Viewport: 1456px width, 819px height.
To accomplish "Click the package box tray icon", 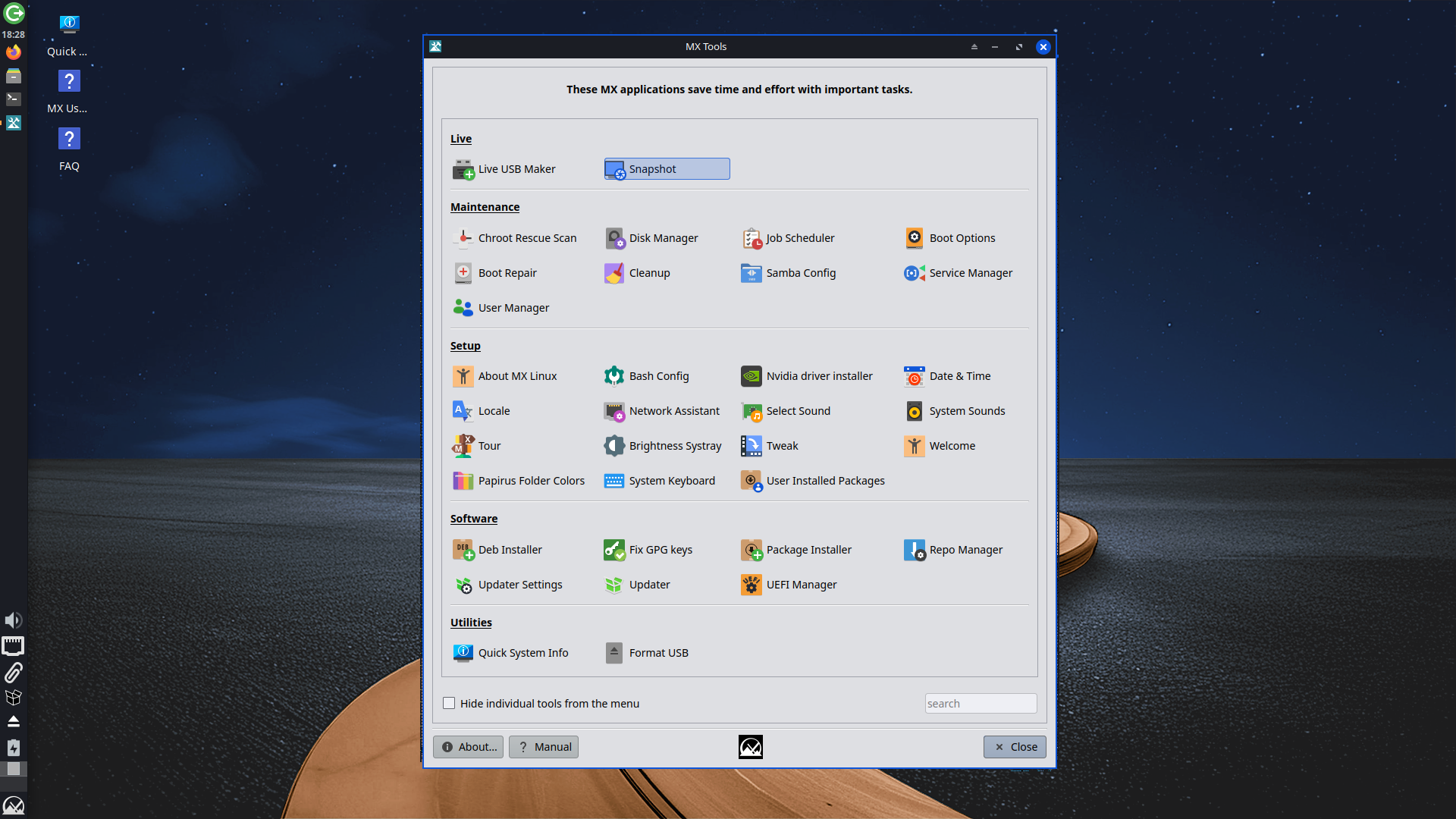I will pos(14,698).
